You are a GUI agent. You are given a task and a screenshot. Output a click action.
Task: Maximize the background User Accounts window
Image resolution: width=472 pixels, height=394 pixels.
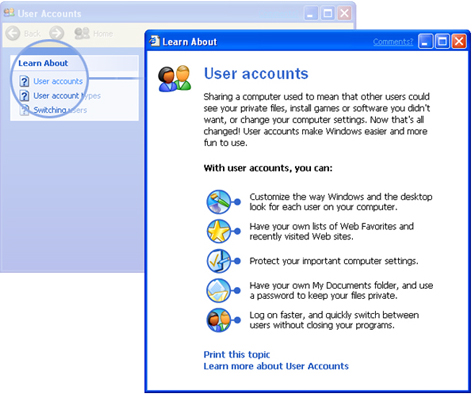pos(328,14)
